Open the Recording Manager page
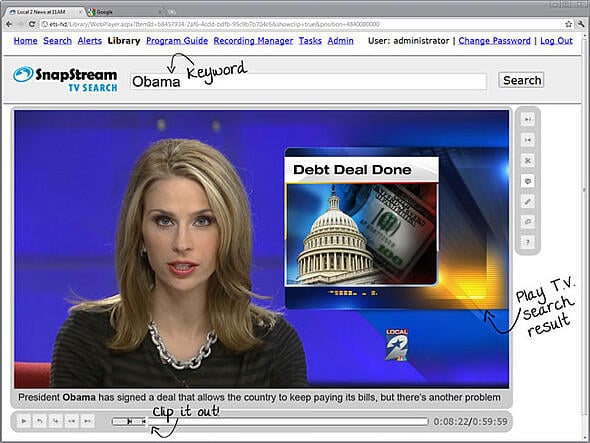The image size is (590, 443). [253, 41]
